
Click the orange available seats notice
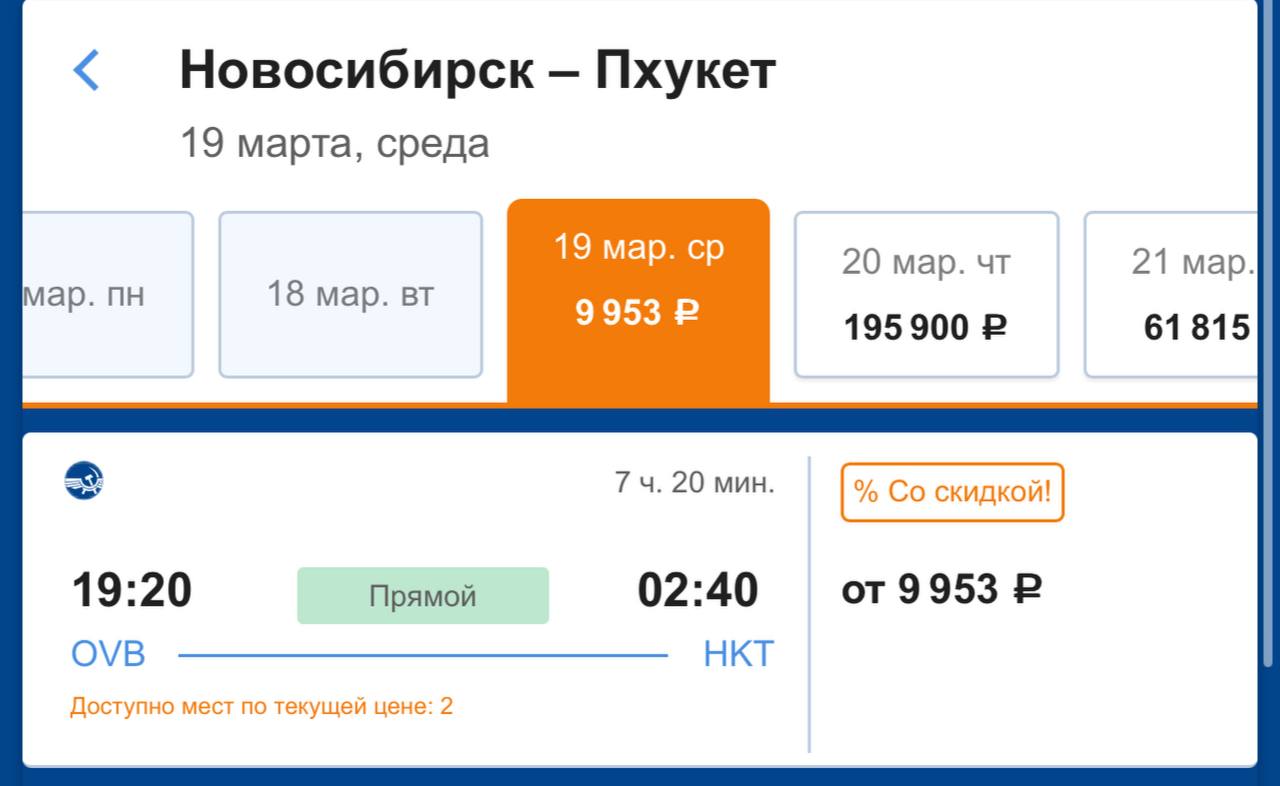pyautogui.click(x=261, y=707)
